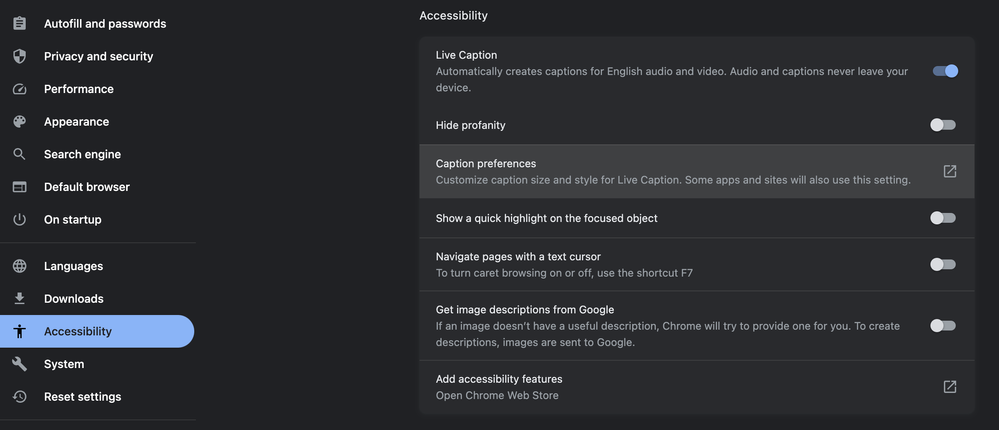
Task: Click the Default browser window icon
Action: (x=20, y=187)
